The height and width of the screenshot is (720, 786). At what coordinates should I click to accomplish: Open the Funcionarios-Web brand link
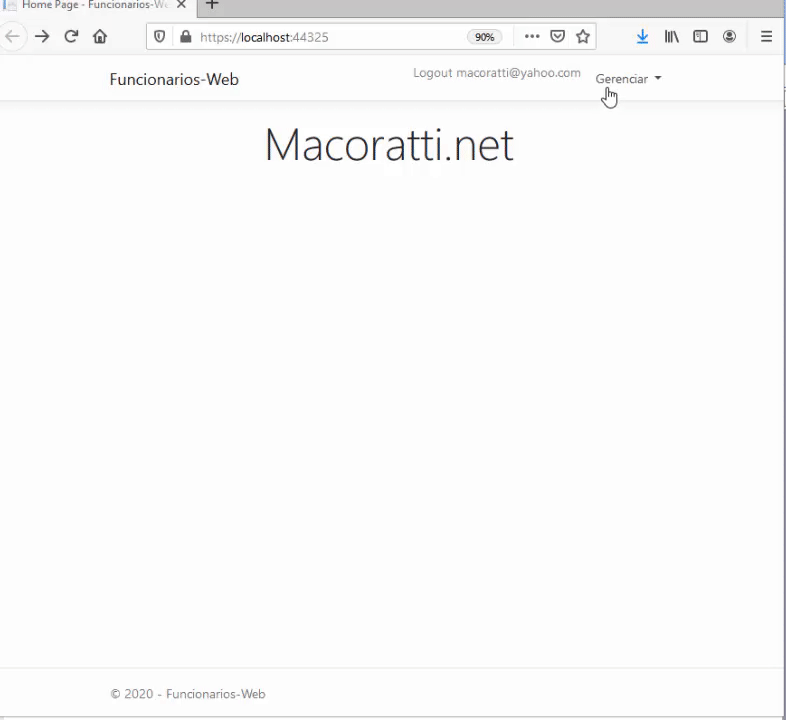click(x=174, y=79)
